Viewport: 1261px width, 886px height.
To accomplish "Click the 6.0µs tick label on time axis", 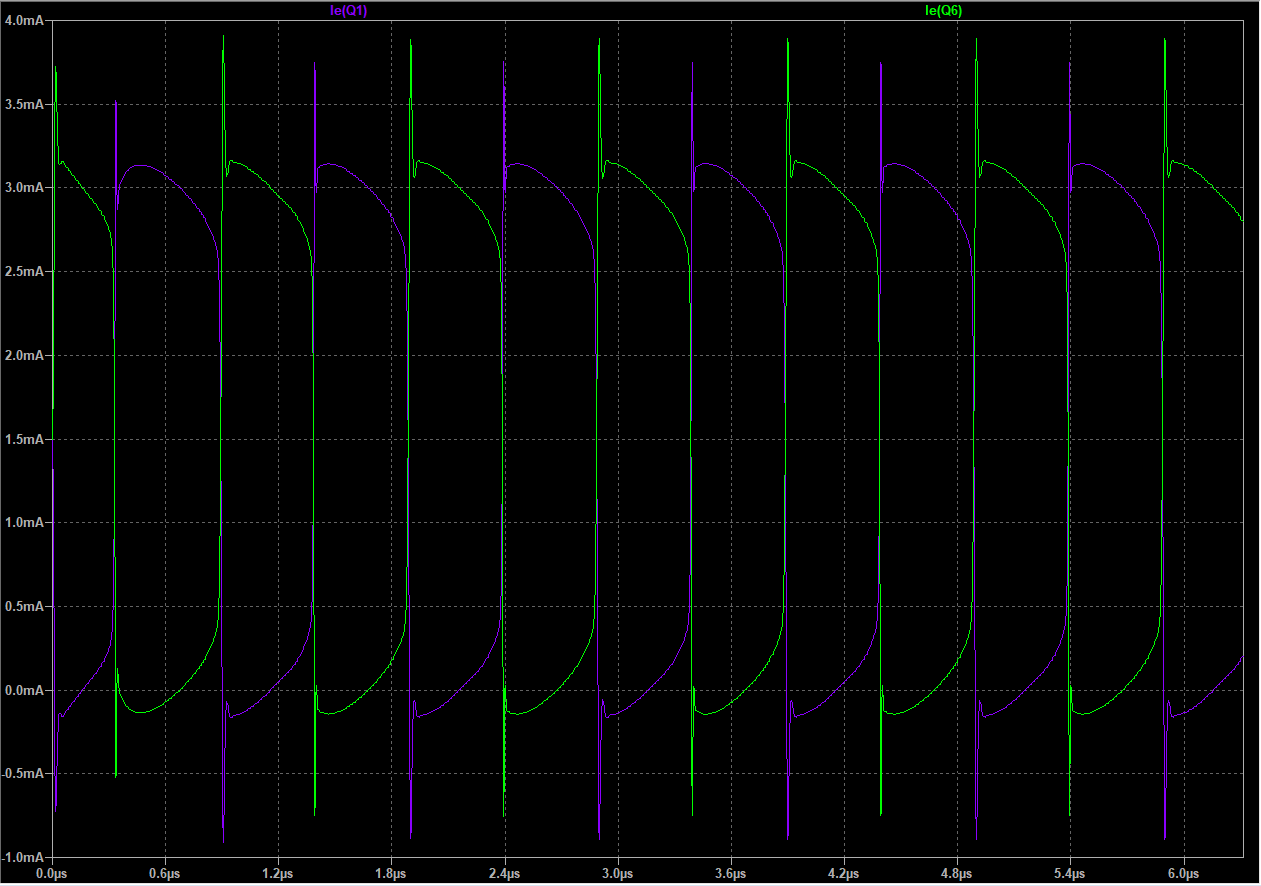I will (x=1182, y=871).
